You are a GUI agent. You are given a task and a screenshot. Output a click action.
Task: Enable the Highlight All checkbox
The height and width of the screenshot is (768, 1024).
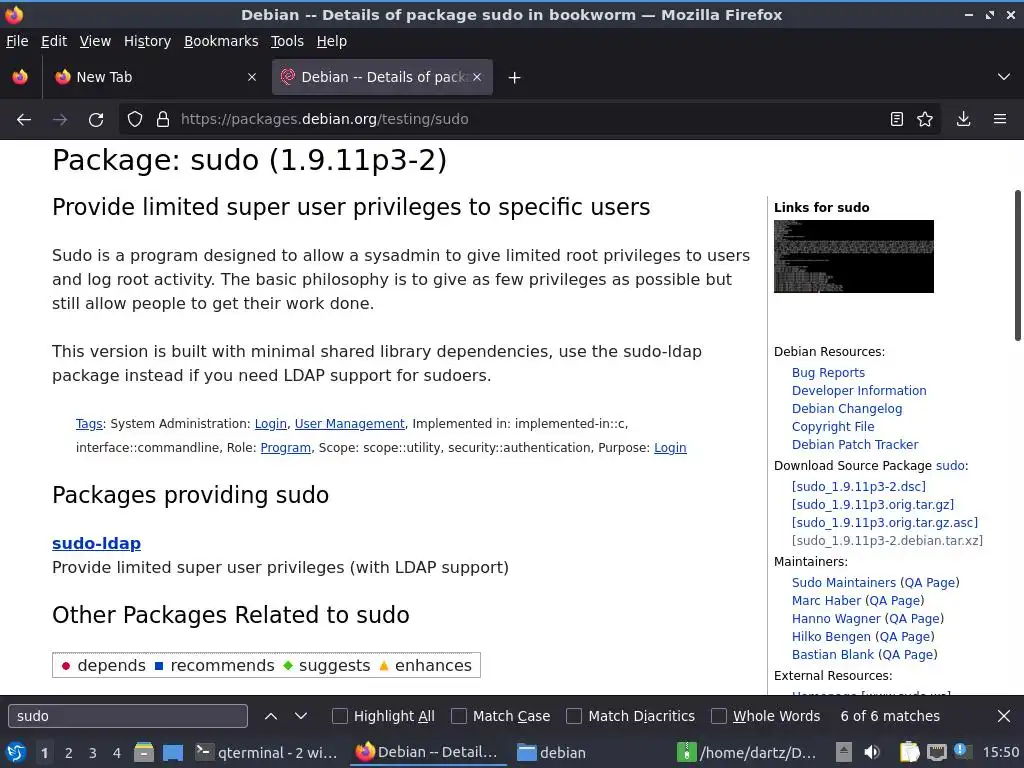click(x=340, y=716)
